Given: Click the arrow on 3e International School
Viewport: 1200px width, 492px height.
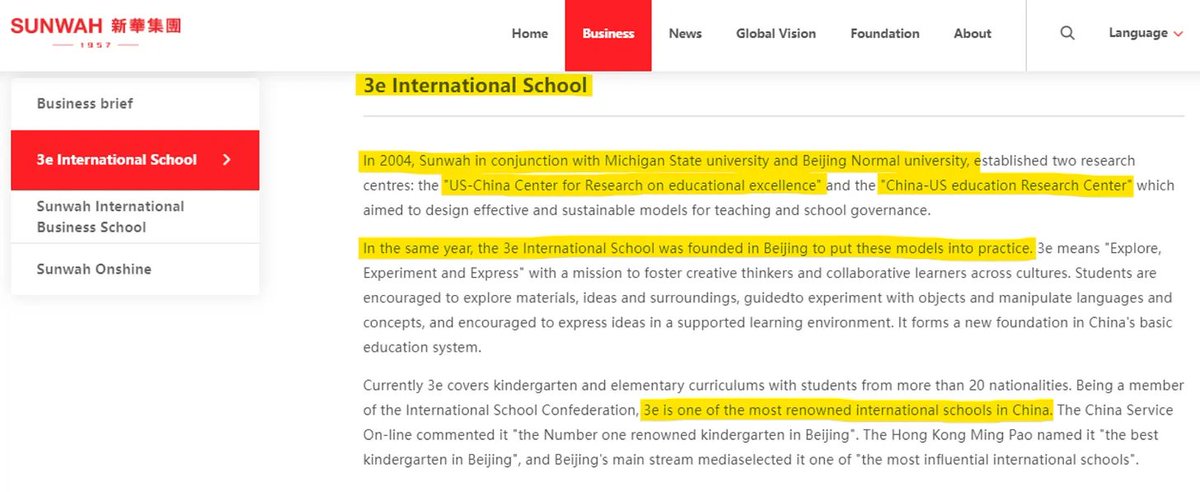Looking at the screenshot, I should tap(227, 160).
